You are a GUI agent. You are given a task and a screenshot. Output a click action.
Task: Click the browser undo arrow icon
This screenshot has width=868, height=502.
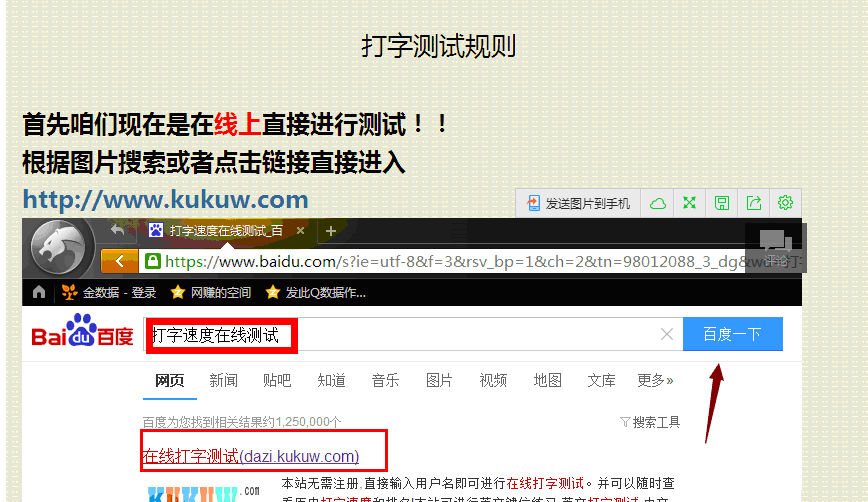click(117, 230)
